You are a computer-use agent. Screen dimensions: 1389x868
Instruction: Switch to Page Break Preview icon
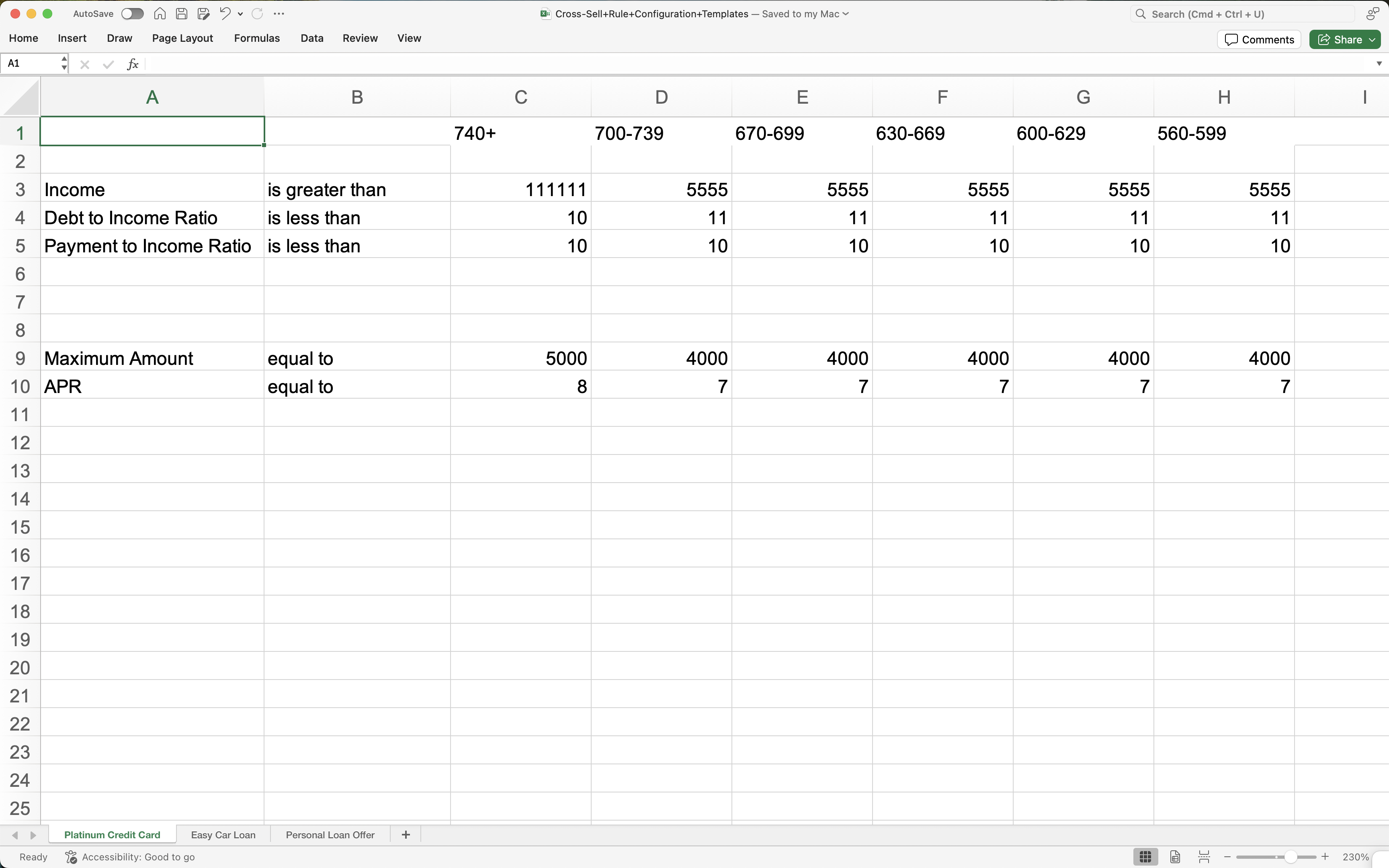[1204, 857]
